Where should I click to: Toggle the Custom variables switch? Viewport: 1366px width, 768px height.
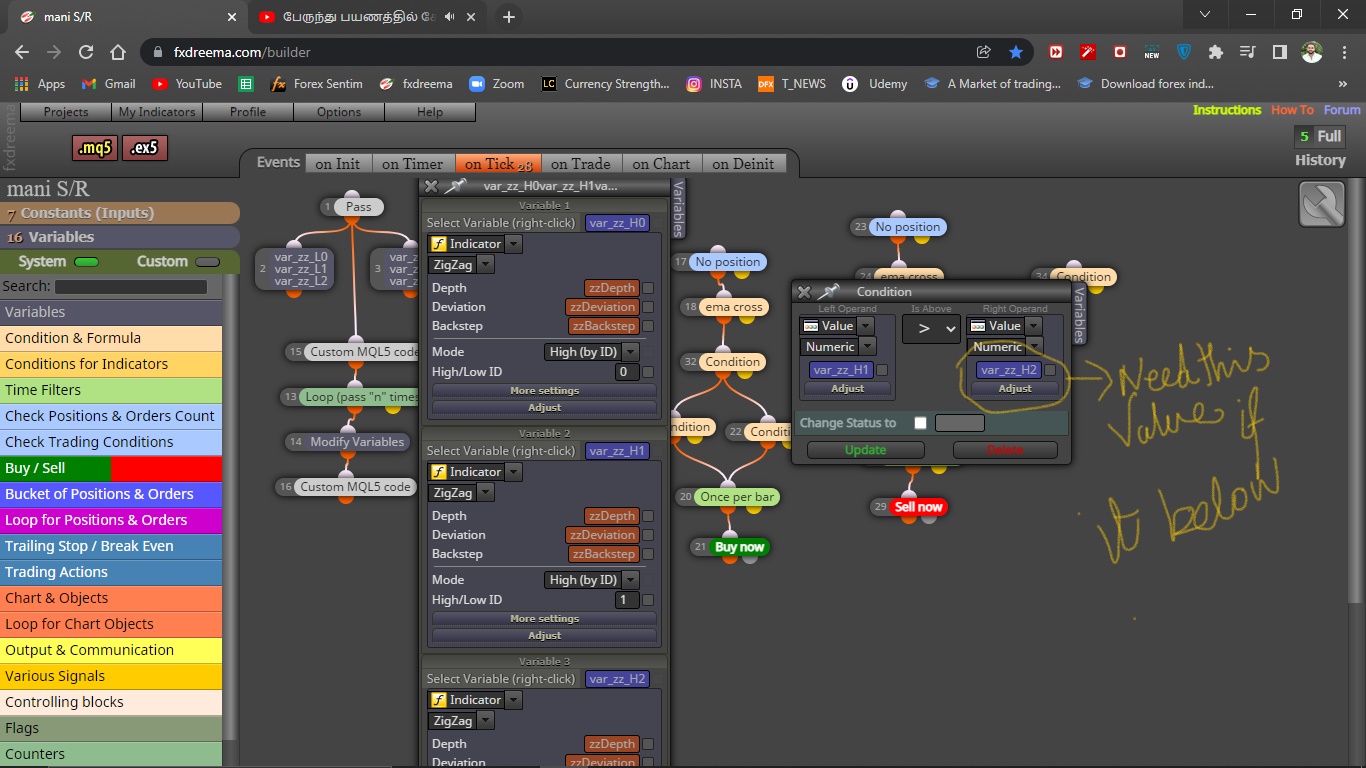tap(207, 262)
